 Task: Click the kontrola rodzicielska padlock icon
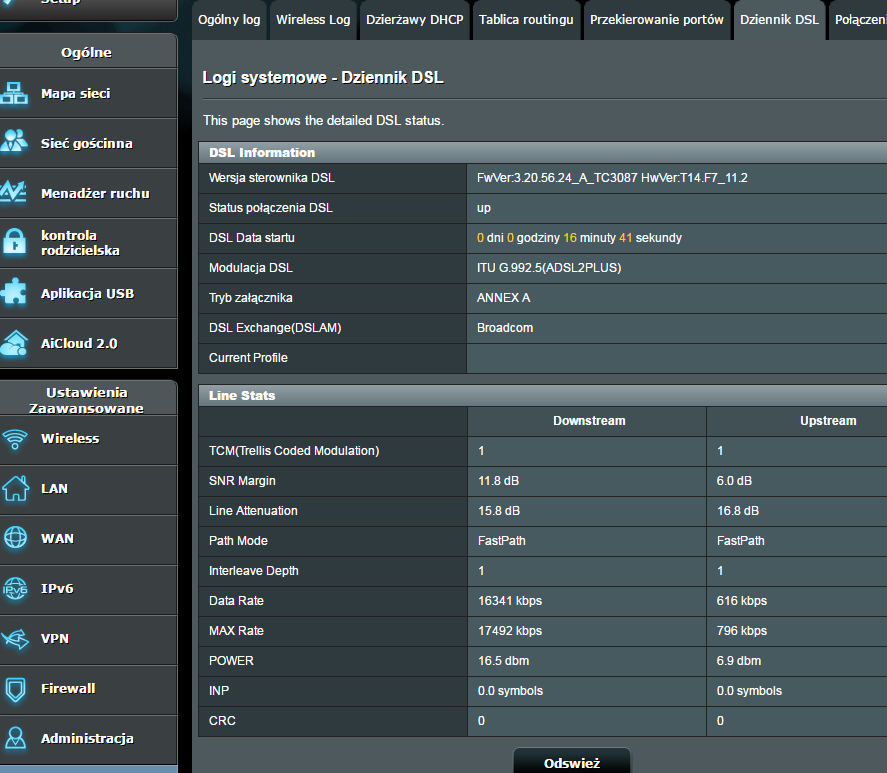(15, 242)
